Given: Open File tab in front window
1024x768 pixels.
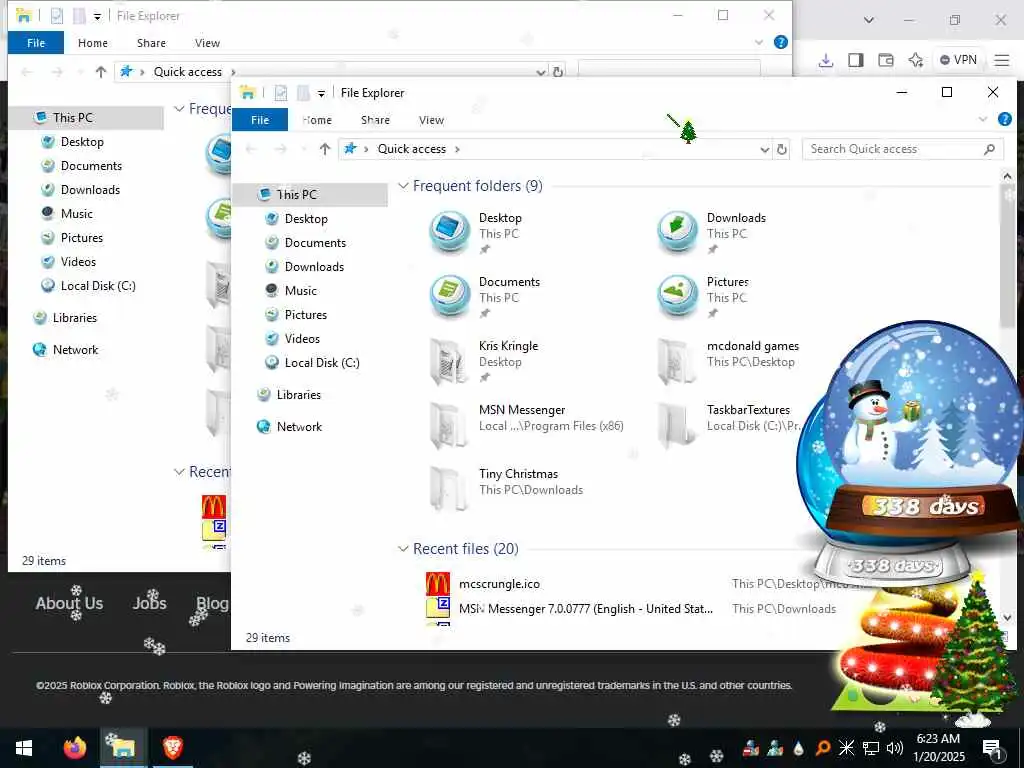Looking at the screenshot, I should pos(260,120).
